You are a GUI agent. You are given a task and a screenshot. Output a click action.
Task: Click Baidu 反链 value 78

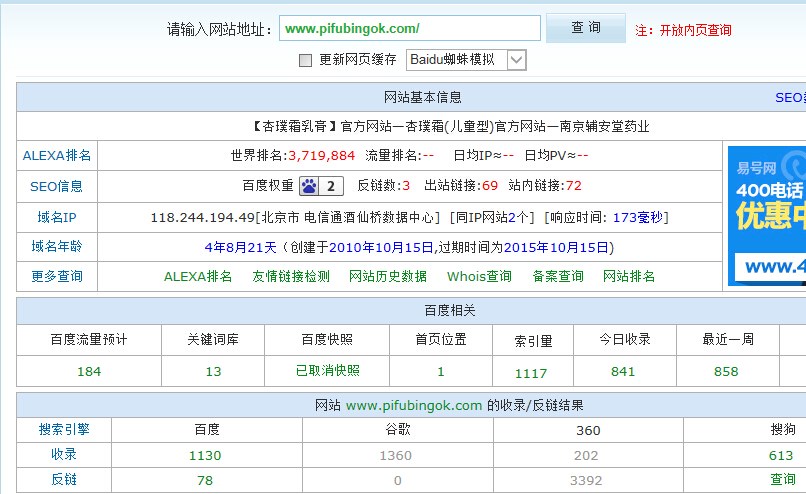(205, 480)
